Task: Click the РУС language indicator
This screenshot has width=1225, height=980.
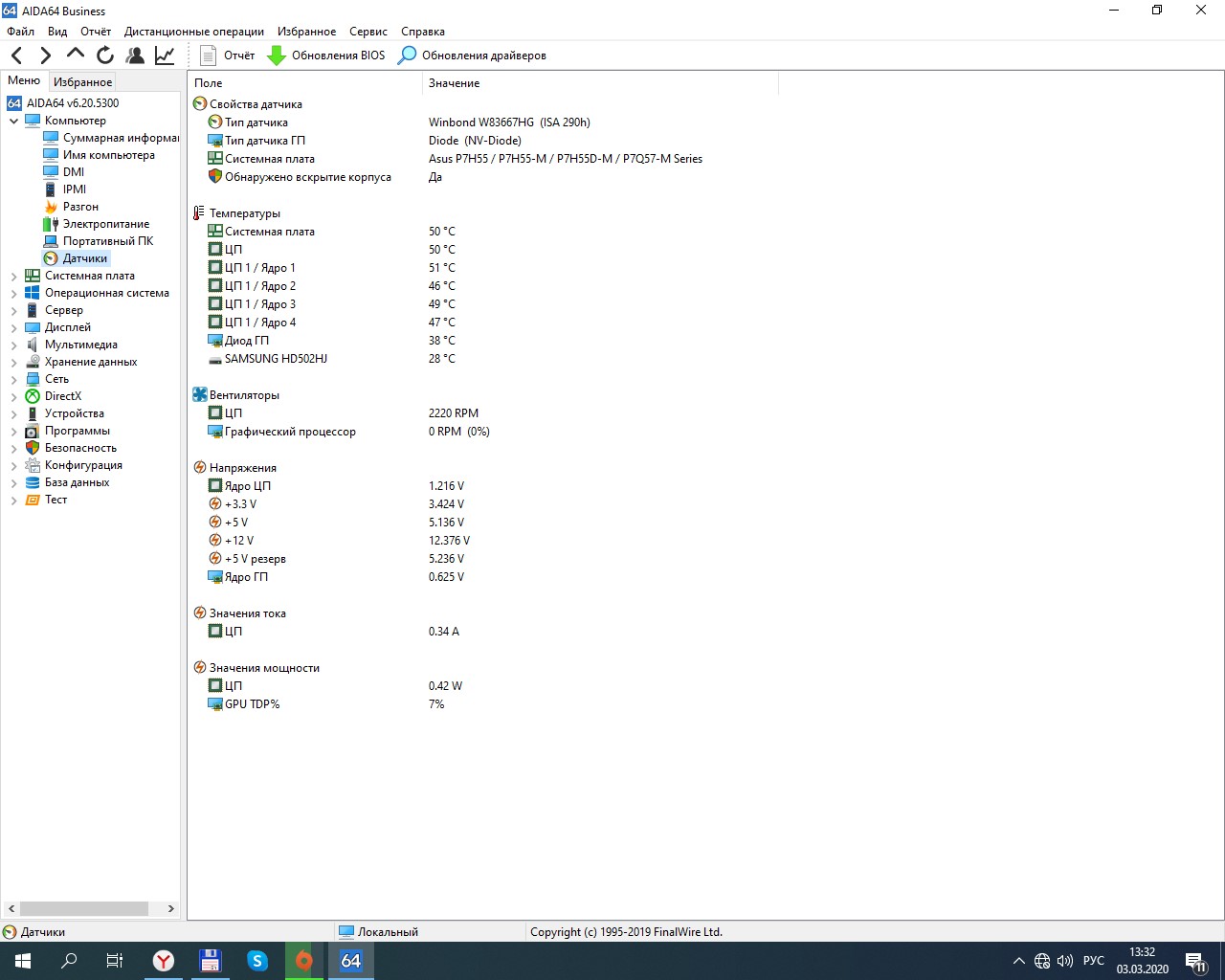Action: tap(1093, 961)
